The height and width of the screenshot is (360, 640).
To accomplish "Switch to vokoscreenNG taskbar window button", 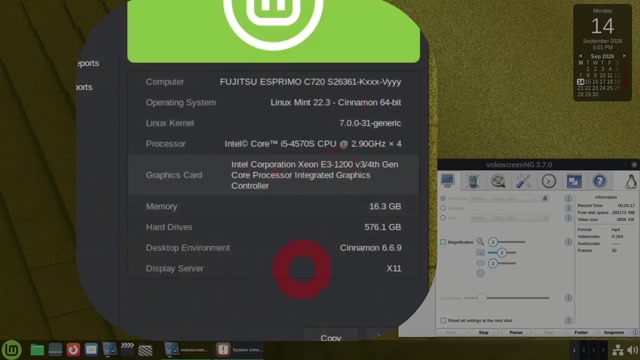I will coord(187,350).
